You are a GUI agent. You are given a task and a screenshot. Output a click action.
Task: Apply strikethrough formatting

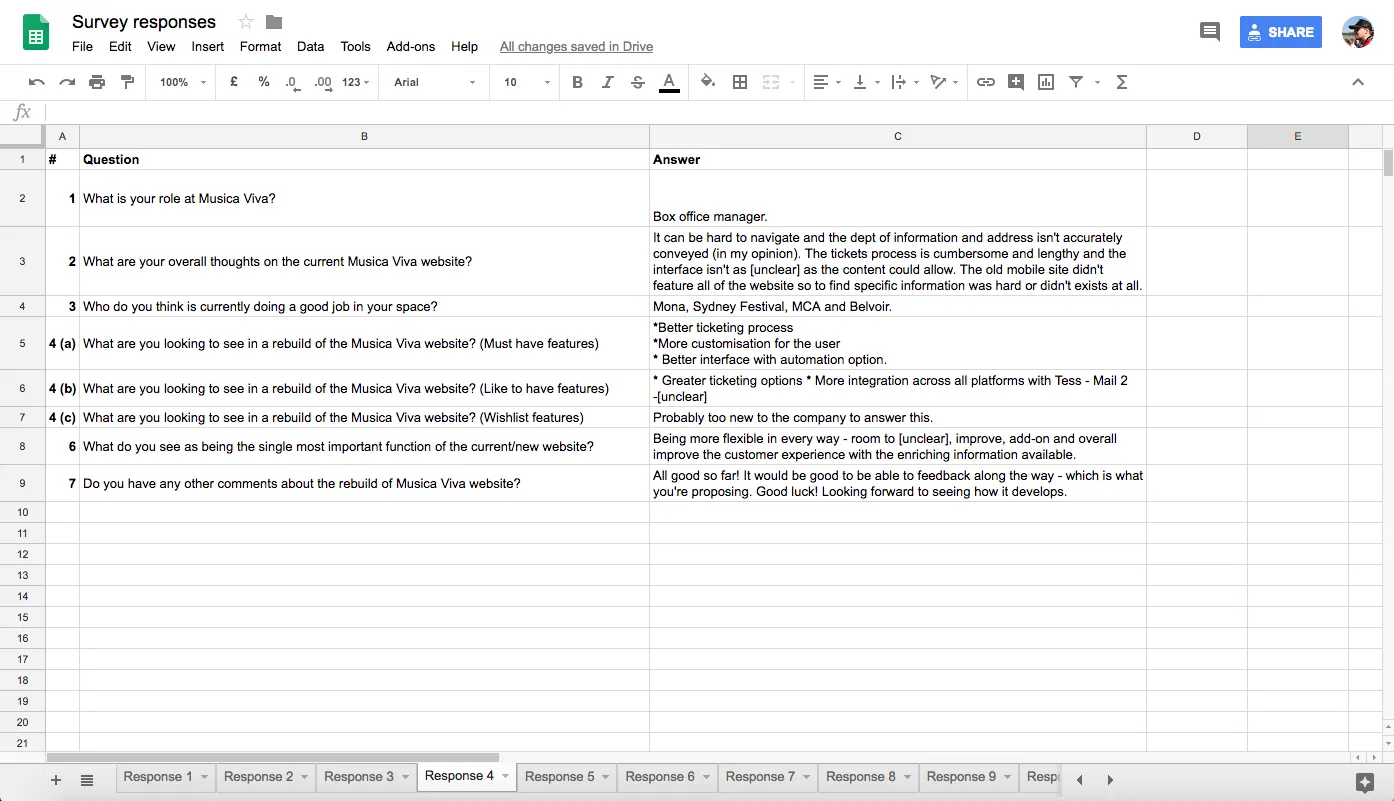coord(638,82)
